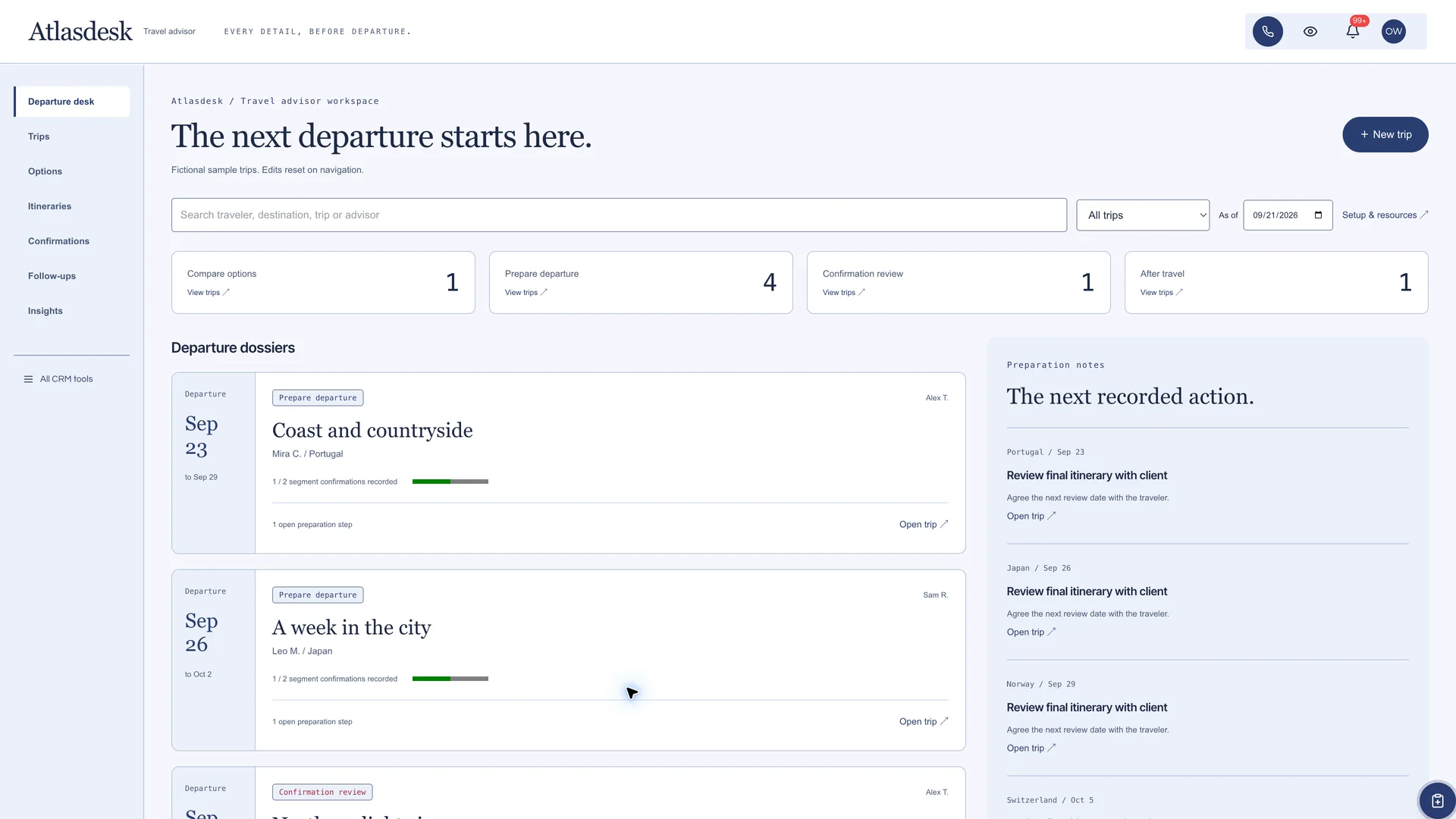Click Open trip arrow on A week in the city card

tap(944, 721)
